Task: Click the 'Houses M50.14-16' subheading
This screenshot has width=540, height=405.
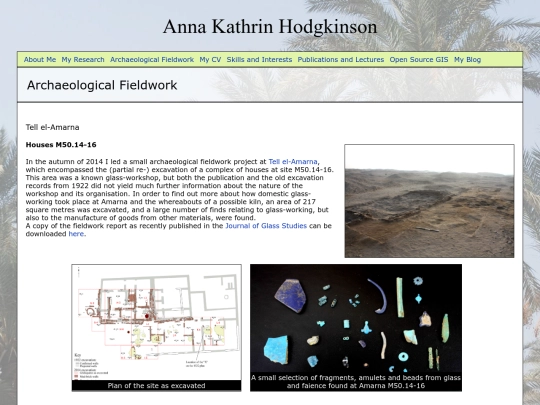Action: pyautogui.click(x=61, y=145)
